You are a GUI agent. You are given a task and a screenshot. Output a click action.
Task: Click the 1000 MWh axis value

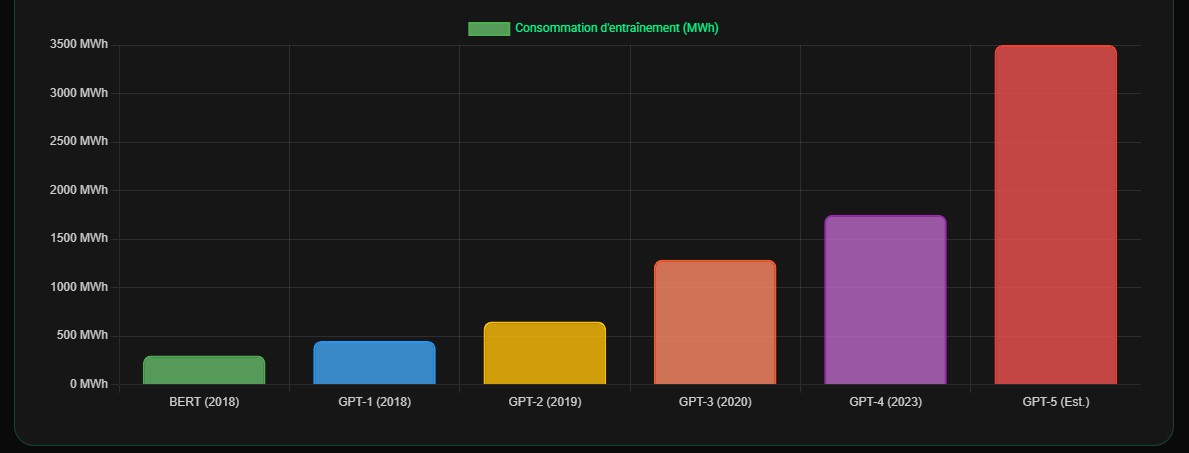pos(79,287)
